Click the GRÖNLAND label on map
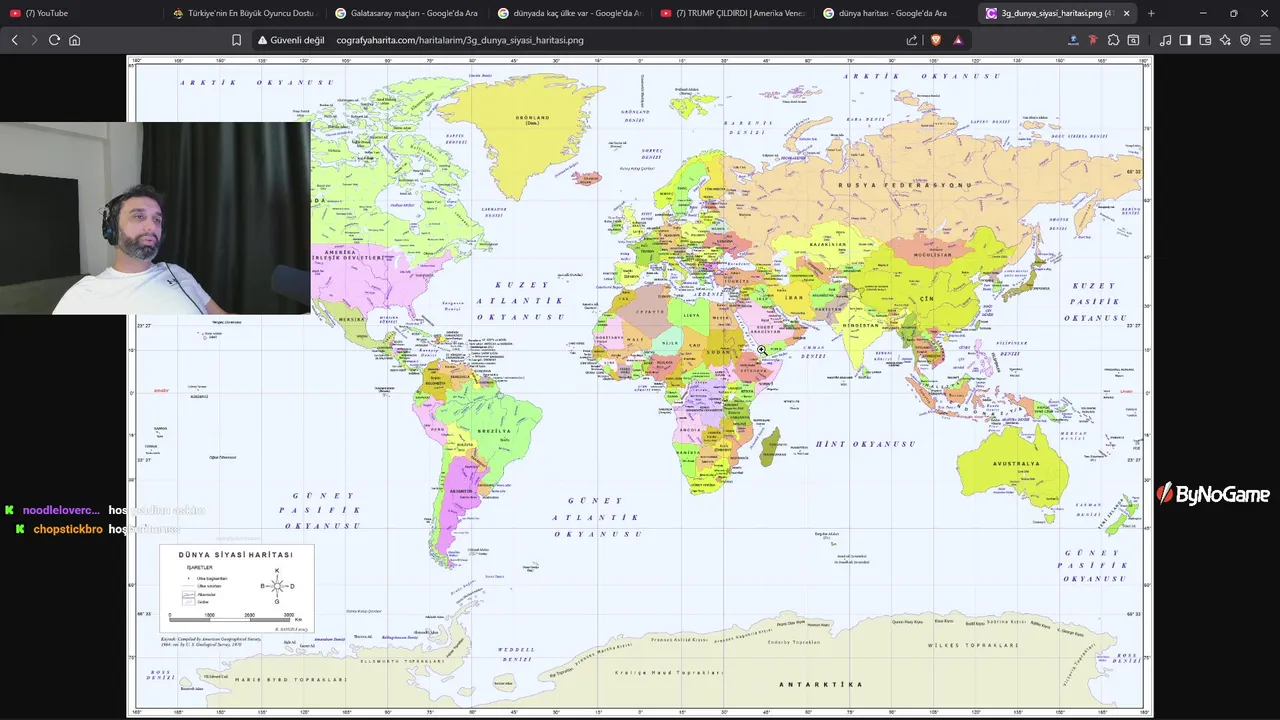 533,118
